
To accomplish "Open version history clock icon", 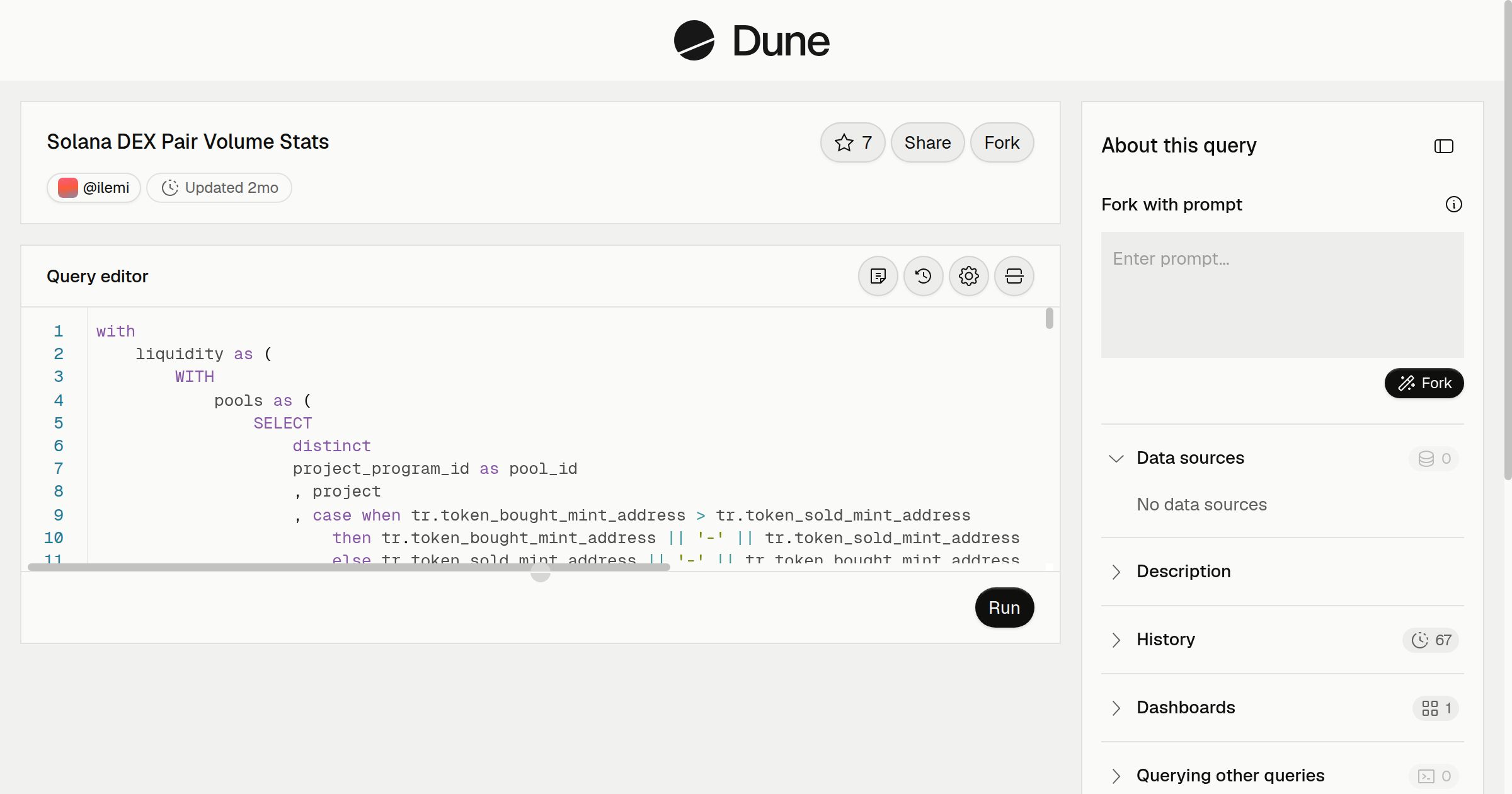I will click(x=924, y=276).
